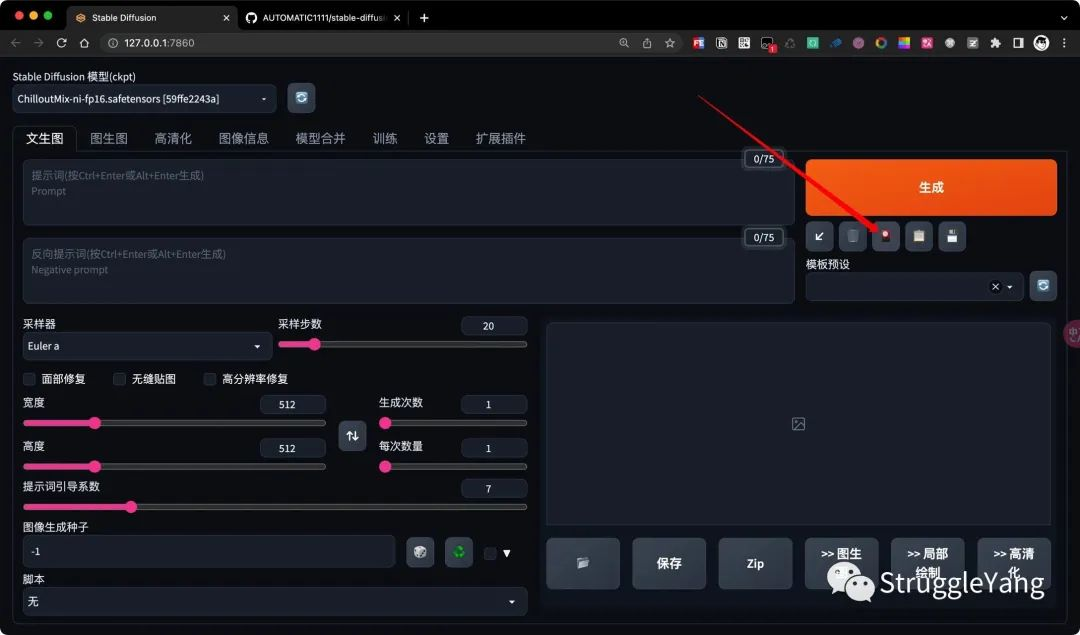Open the 采样器 Euler a dropdown
Screen dimensions: 1080x635
pyautogui.click(x=147, y=346)
